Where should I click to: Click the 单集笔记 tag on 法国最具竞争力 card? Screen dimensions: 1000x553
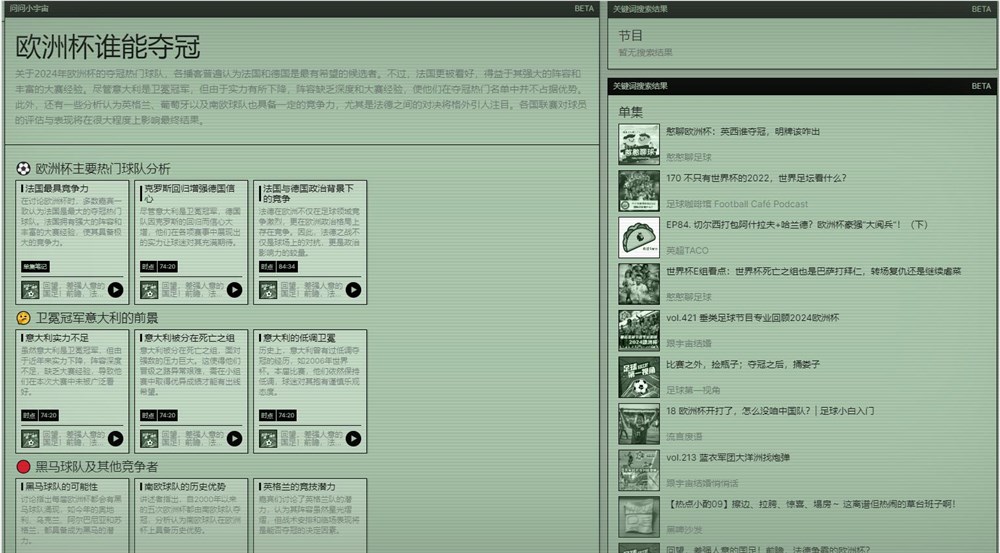35,267
